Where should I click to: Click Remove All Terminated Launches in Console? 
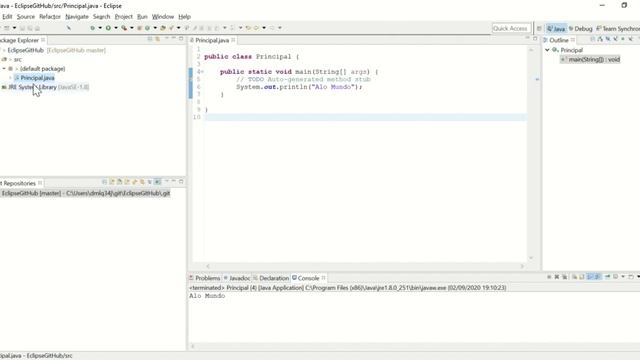click(x=564, y=277)
